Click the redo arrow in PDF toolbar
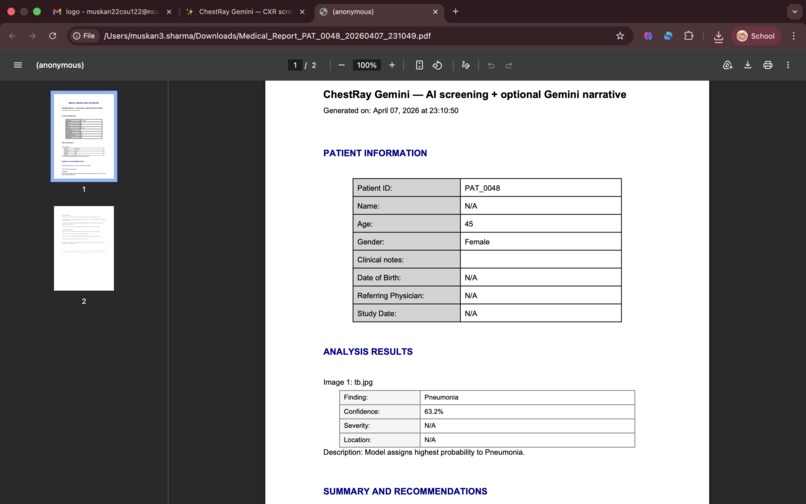Viewport: 806px width, 504px height. coord(509,65)
